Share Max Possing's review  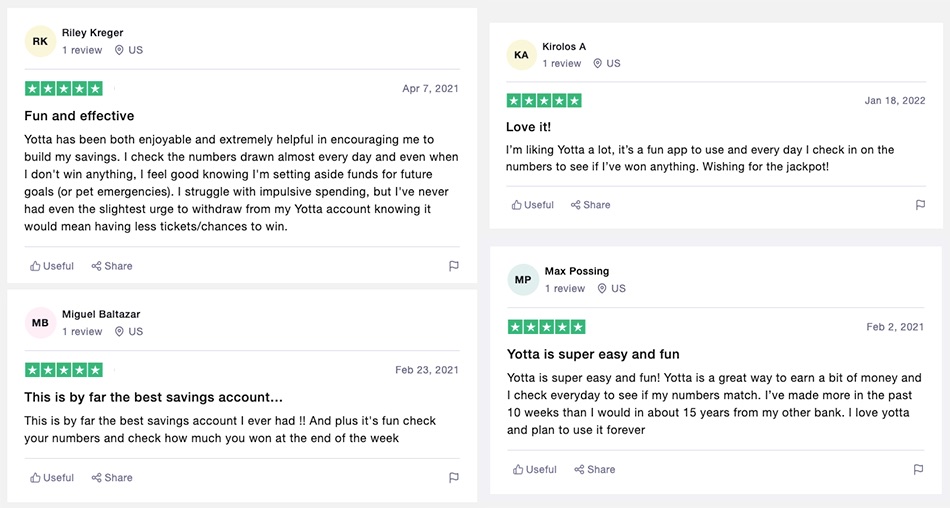(595, 470)
